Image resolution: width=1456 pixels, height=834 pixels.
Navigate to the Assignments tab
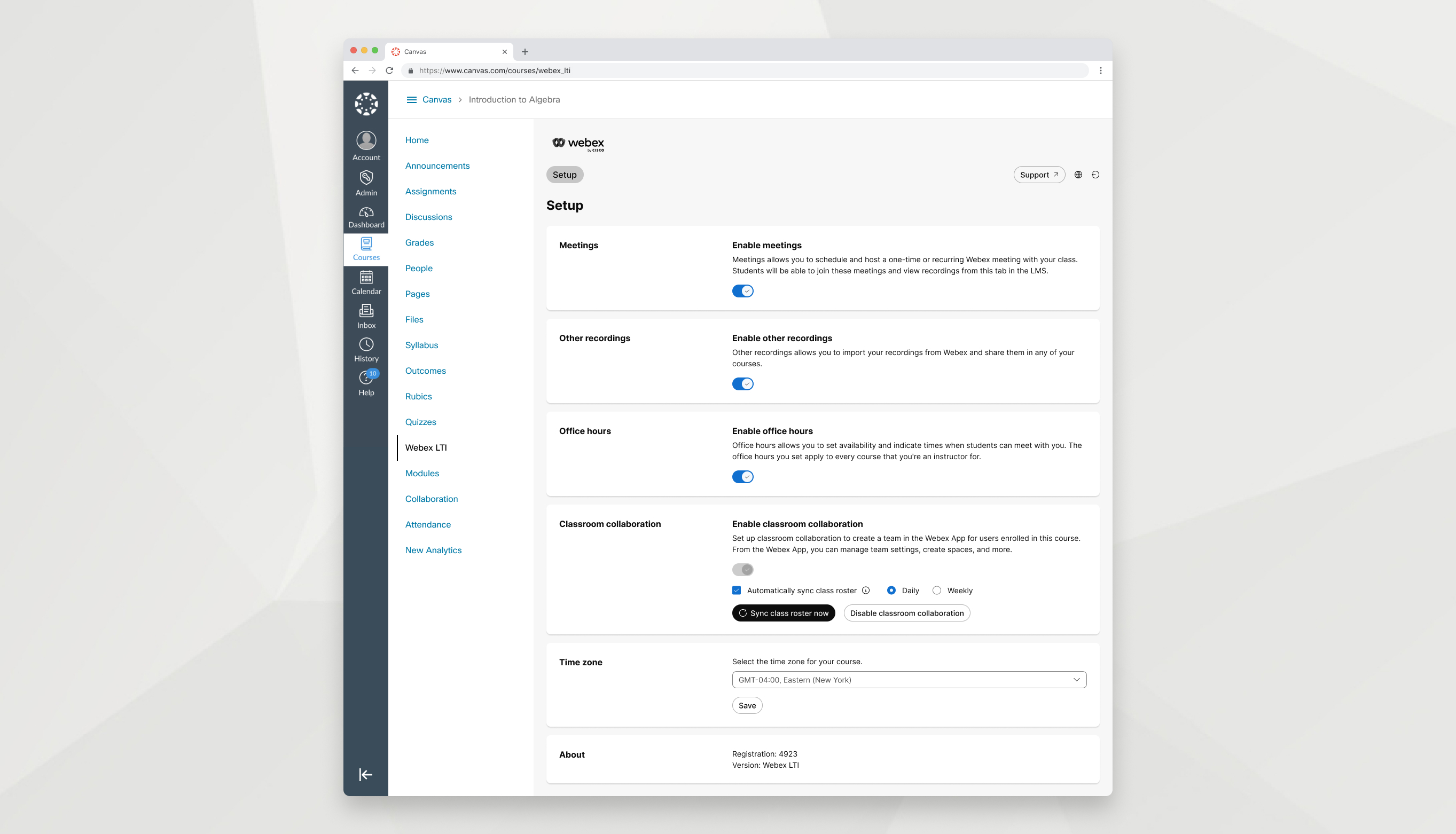(x=431, y=191)
